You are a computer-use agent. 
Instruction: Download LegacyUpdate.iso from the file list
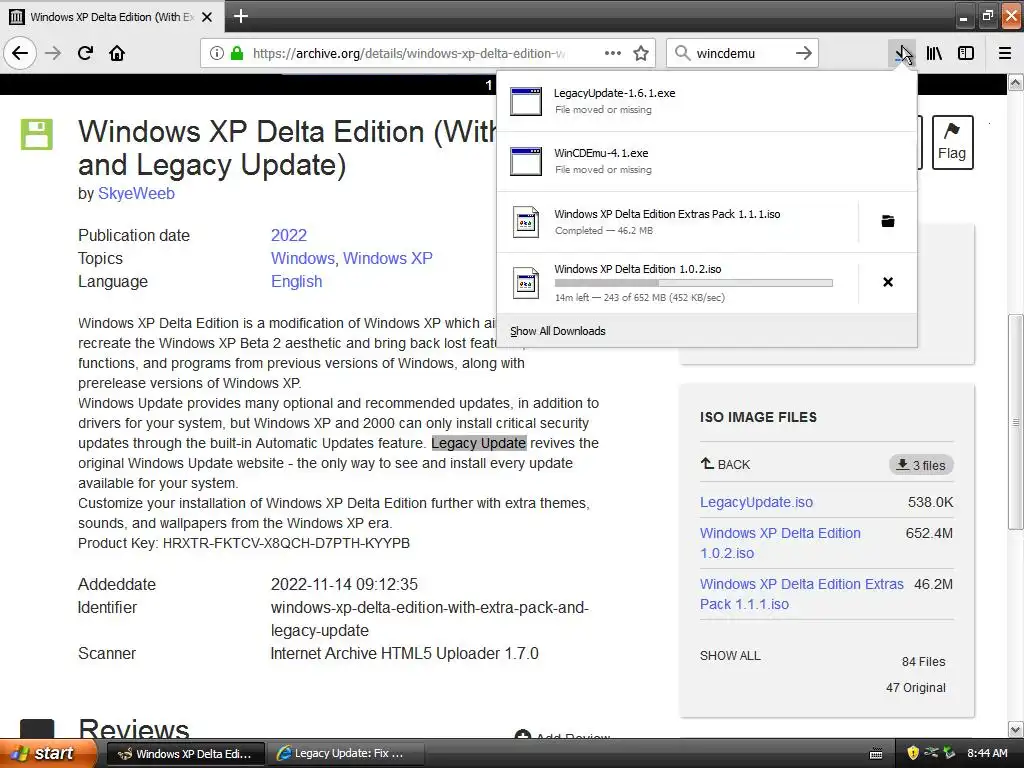(756, 502)
